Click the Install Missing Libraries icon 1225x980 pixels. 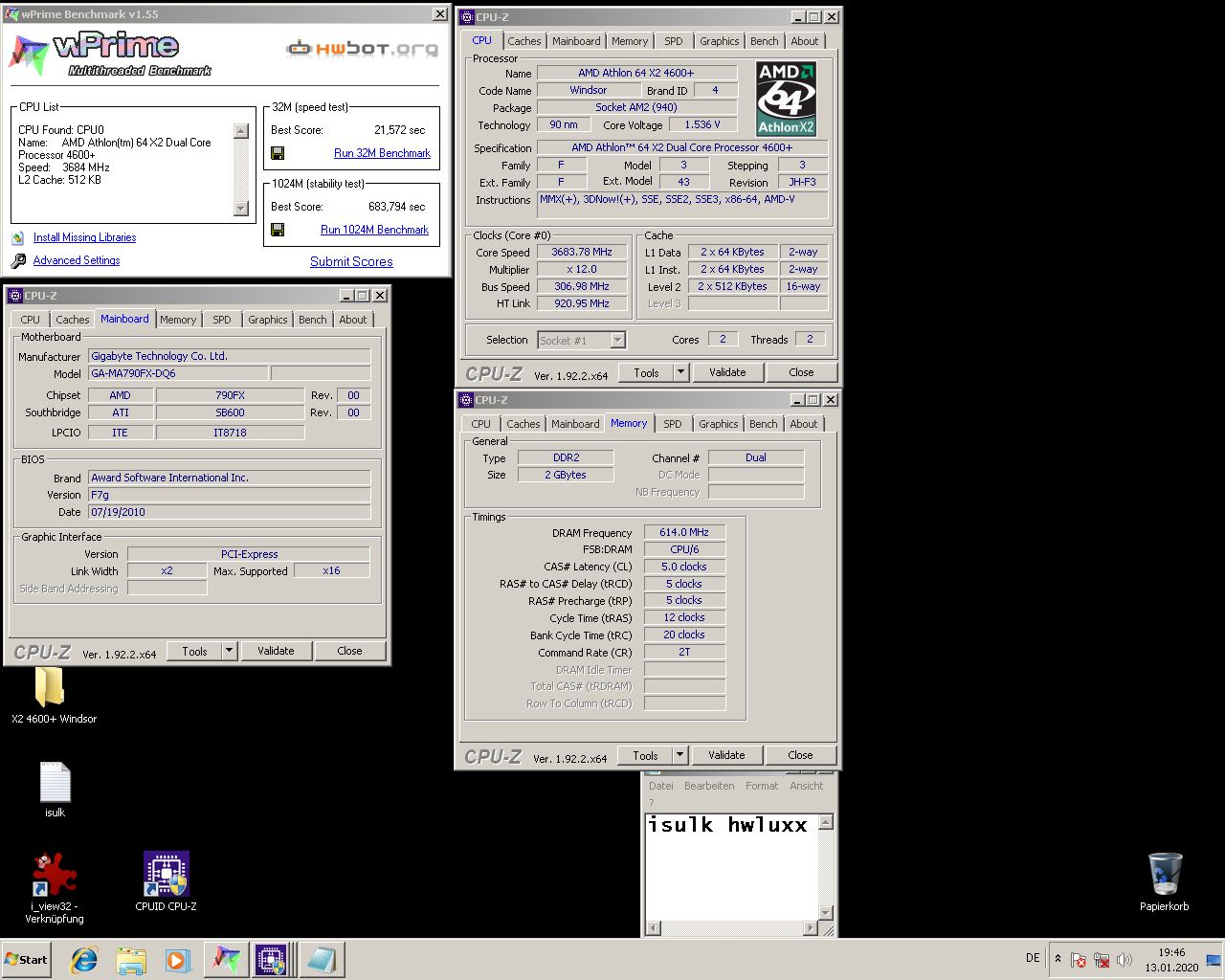pyautogui.click(x=18, y=237)
